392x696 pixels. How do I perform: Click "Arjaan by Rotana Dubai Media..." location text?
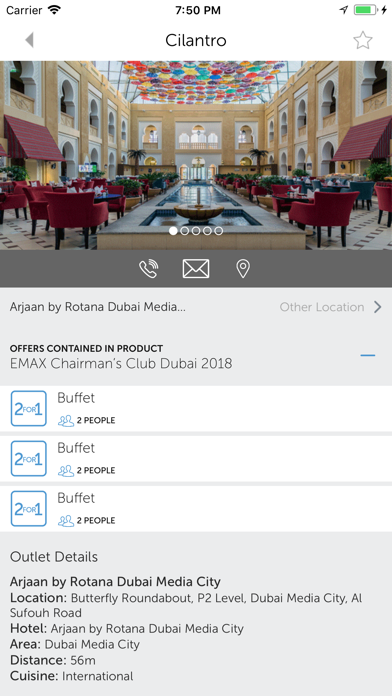98,307
